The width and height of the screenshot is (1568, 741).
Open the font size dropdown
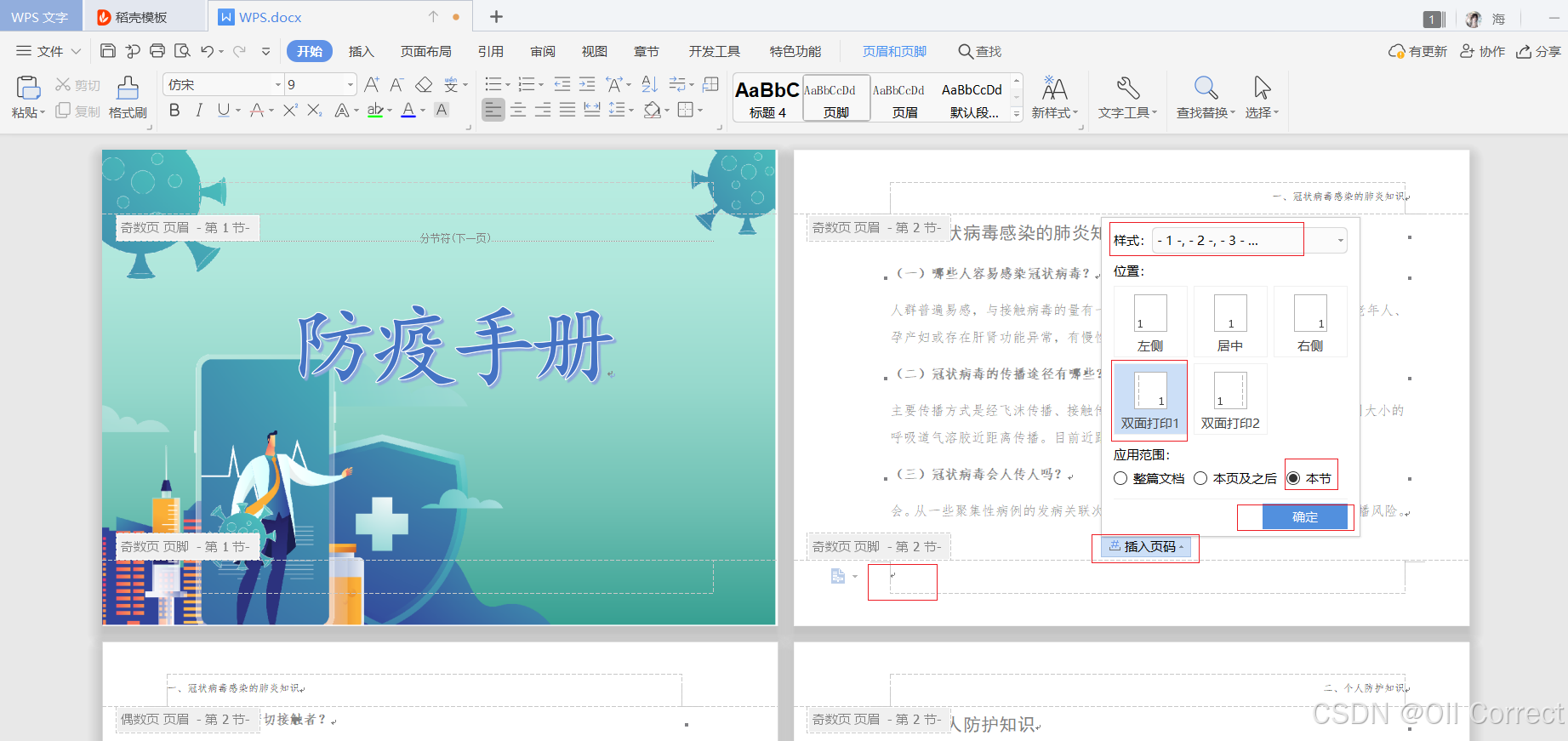pos(350,84)
